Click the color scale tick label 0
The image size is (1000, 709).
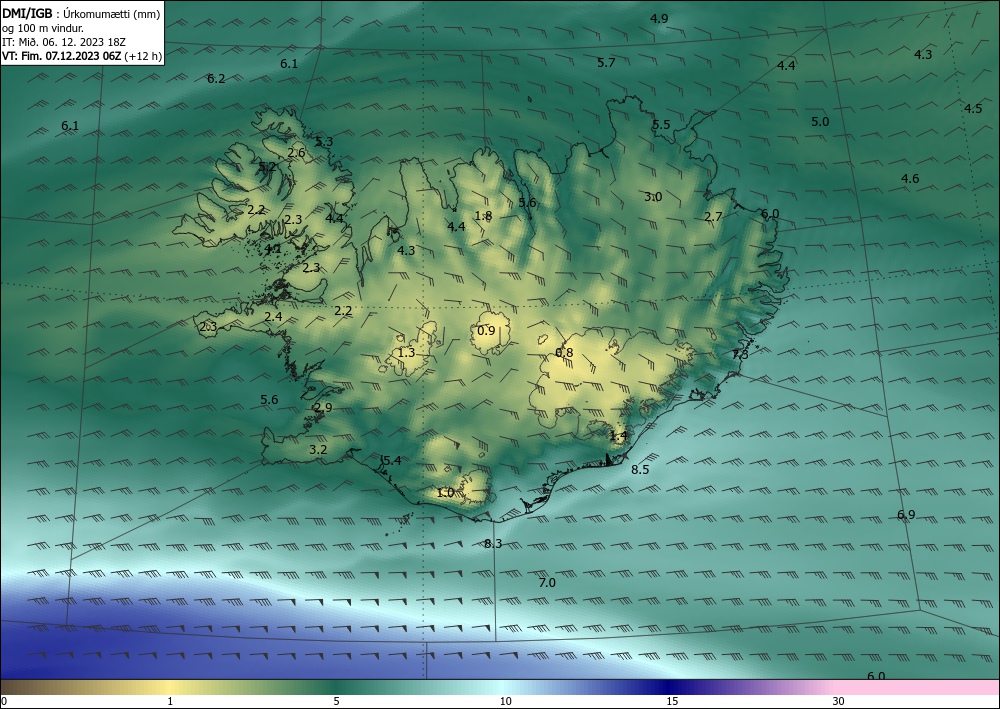[4, 701]
